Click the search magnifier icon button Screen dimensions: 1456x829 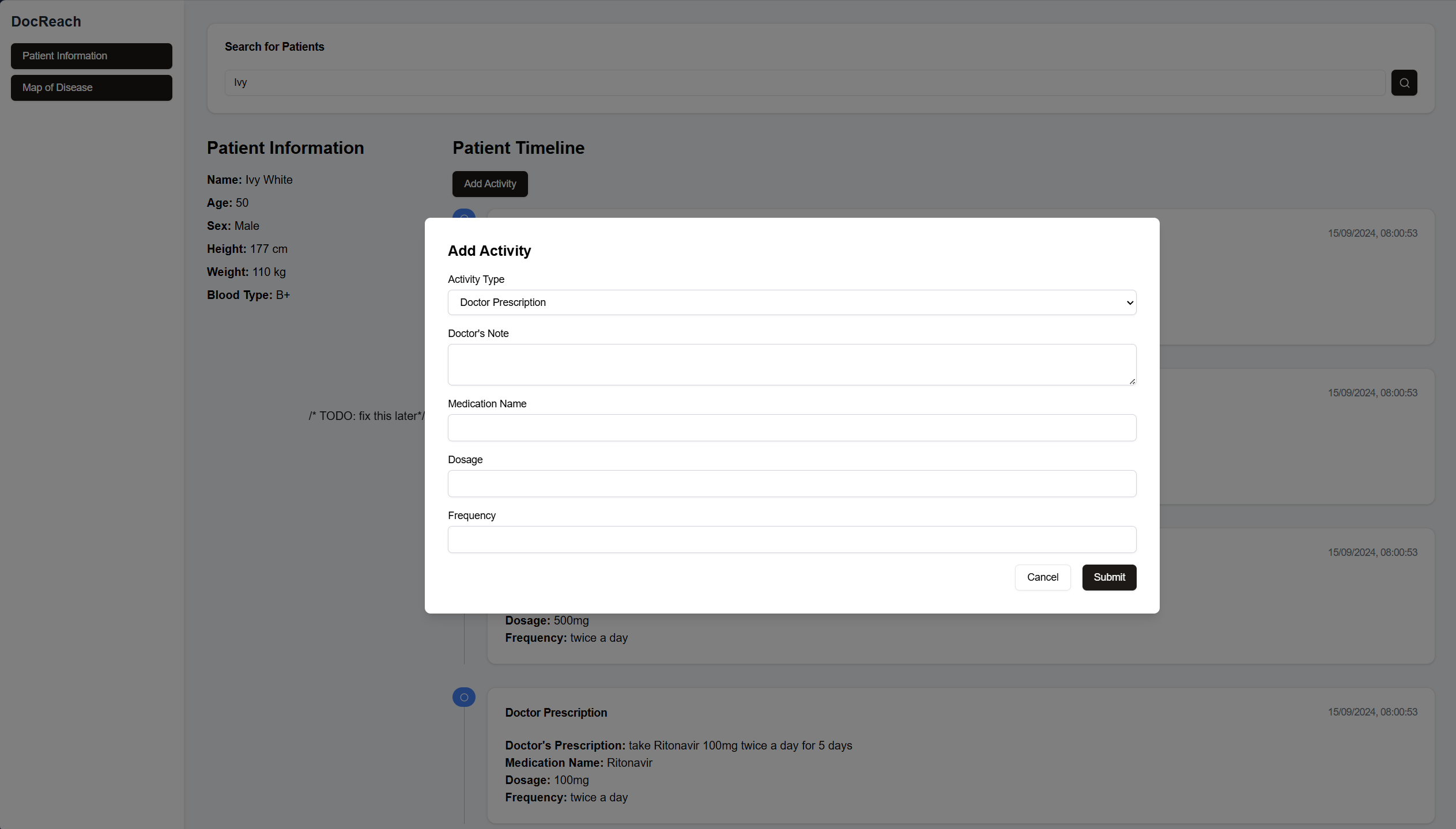(1404, 83)
